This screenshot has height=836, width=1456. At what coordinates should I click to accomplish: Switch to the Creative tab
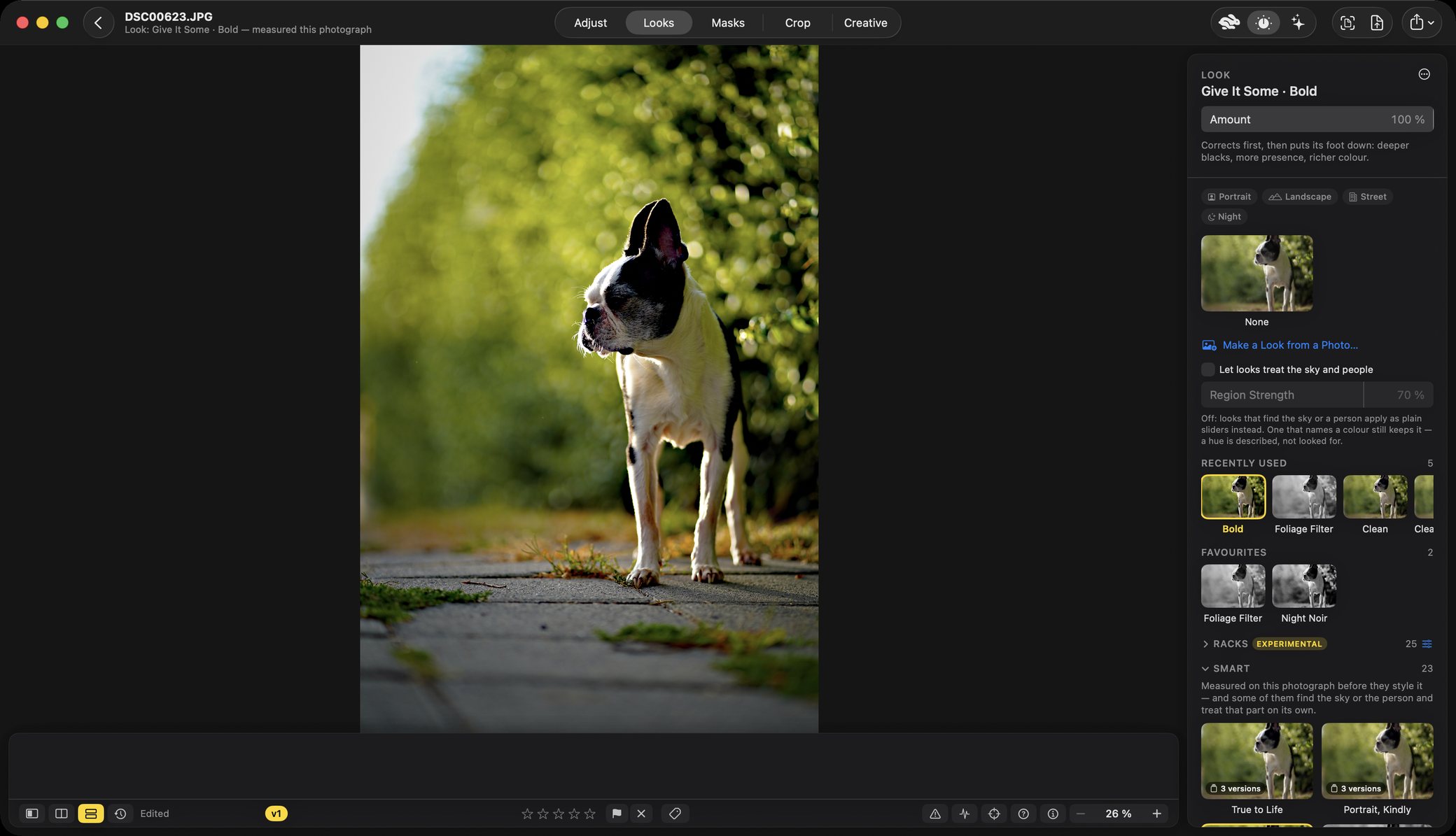coord(865,22)
